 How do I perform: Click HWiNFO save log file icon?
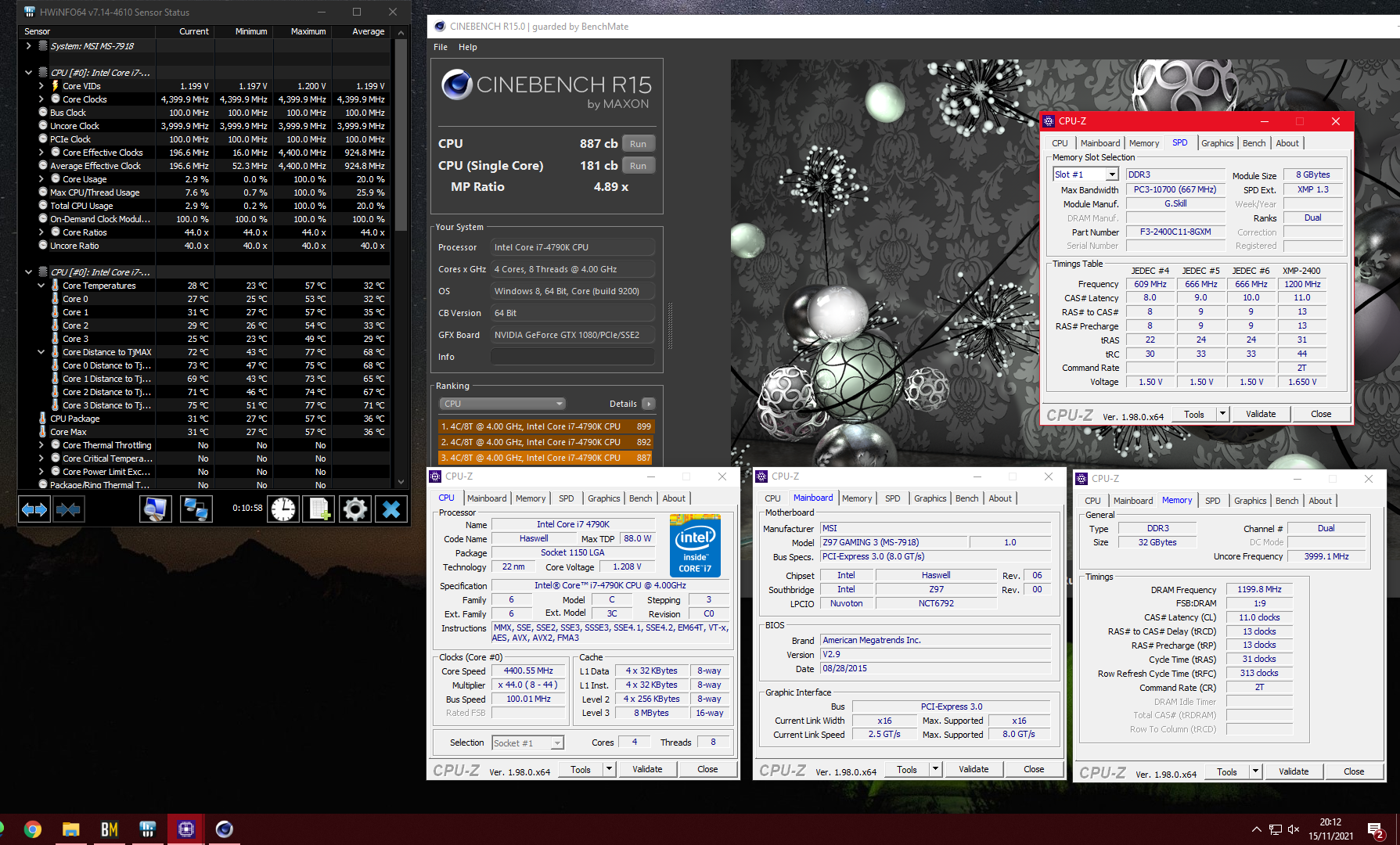click(319, 509)
